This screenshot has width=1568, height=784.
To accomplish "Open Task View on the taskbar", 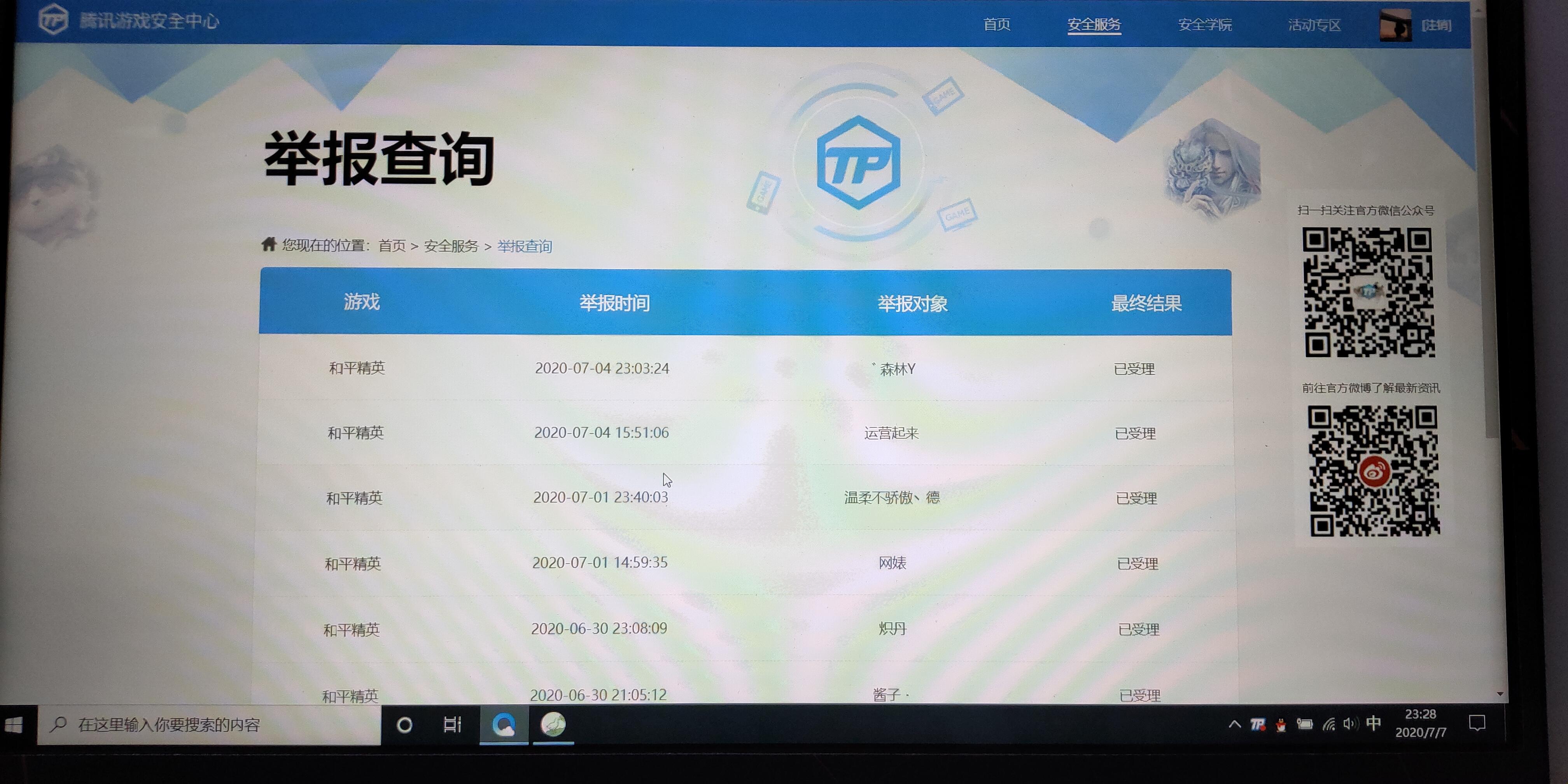I will [452, 725].
